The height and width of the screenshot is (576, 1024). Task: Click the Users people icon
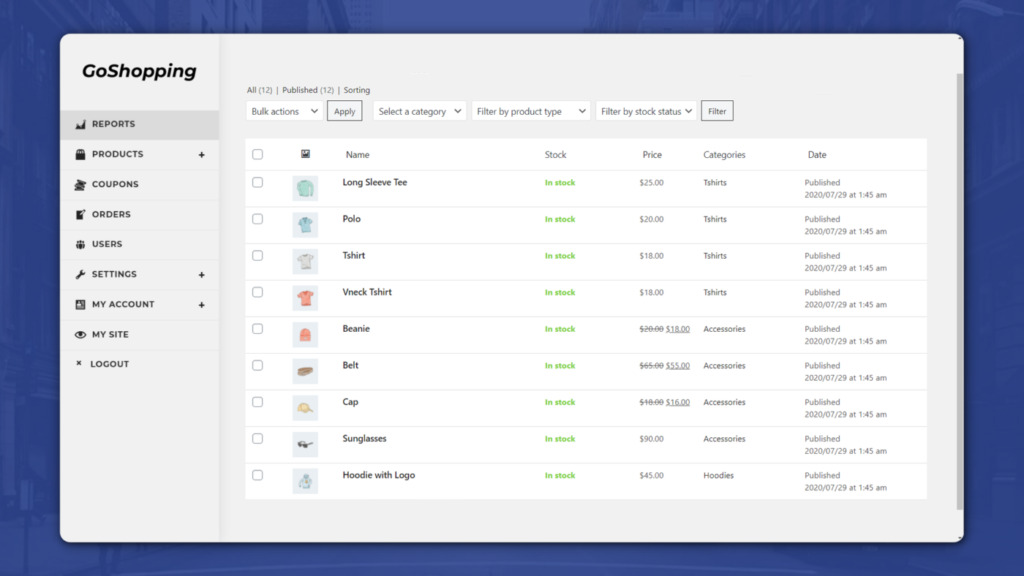click(80, 244)
